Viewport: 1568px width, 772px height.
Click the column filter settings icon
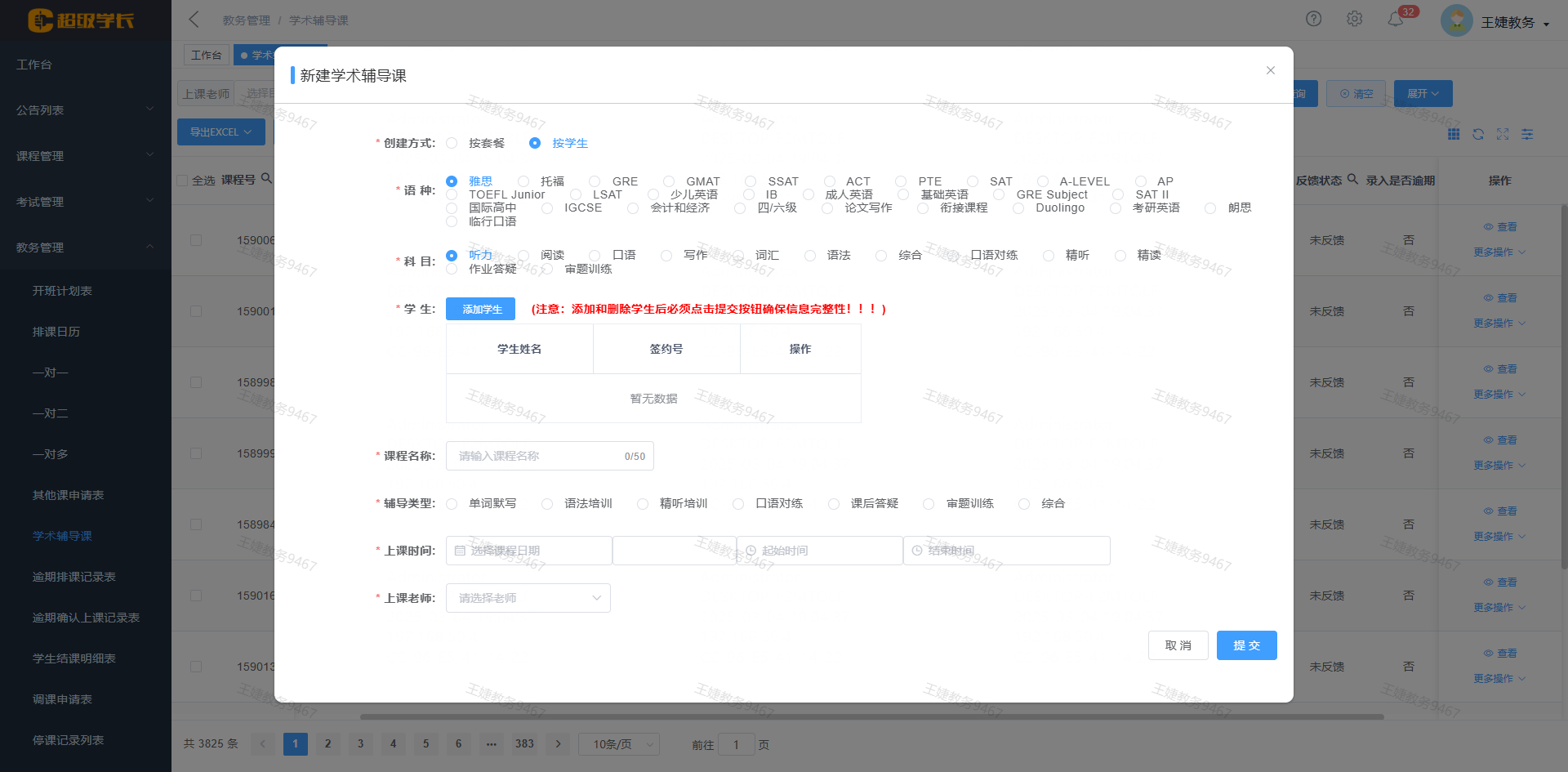pos(1527,134)
